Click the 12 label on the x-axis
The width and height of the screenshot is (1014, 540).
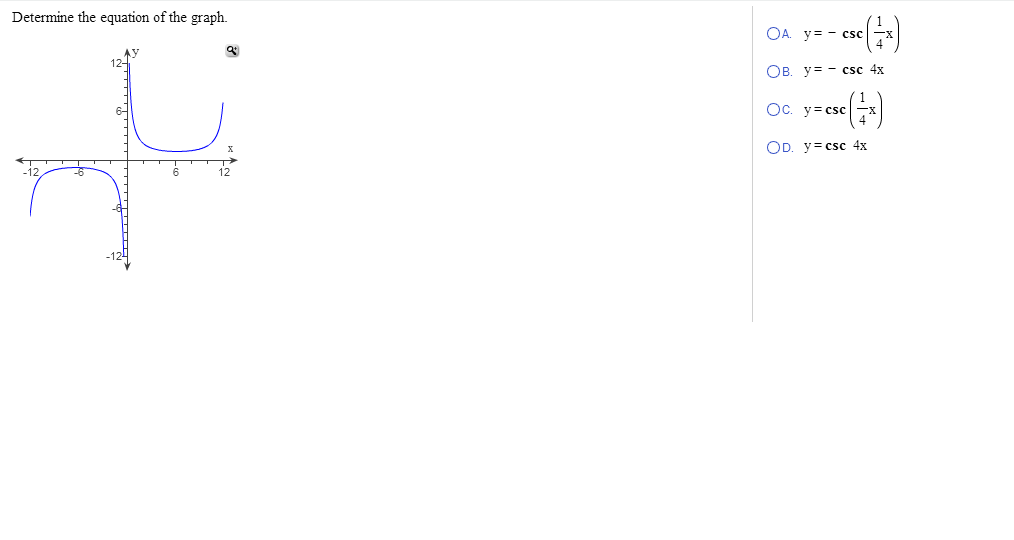[x=224, y=172]
